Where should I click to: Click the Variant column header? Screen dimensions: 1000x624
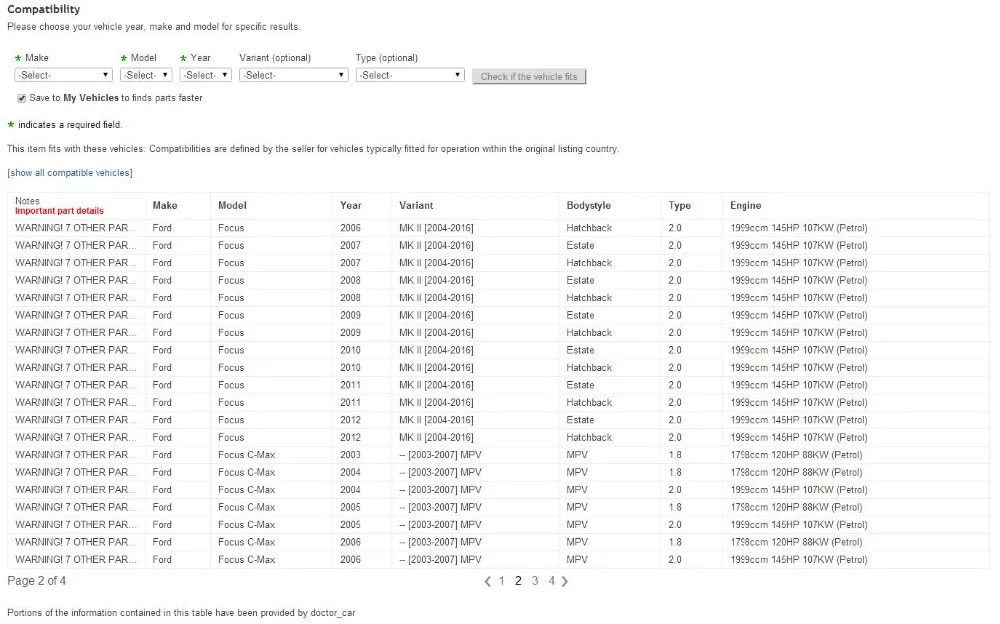[416, 205]
